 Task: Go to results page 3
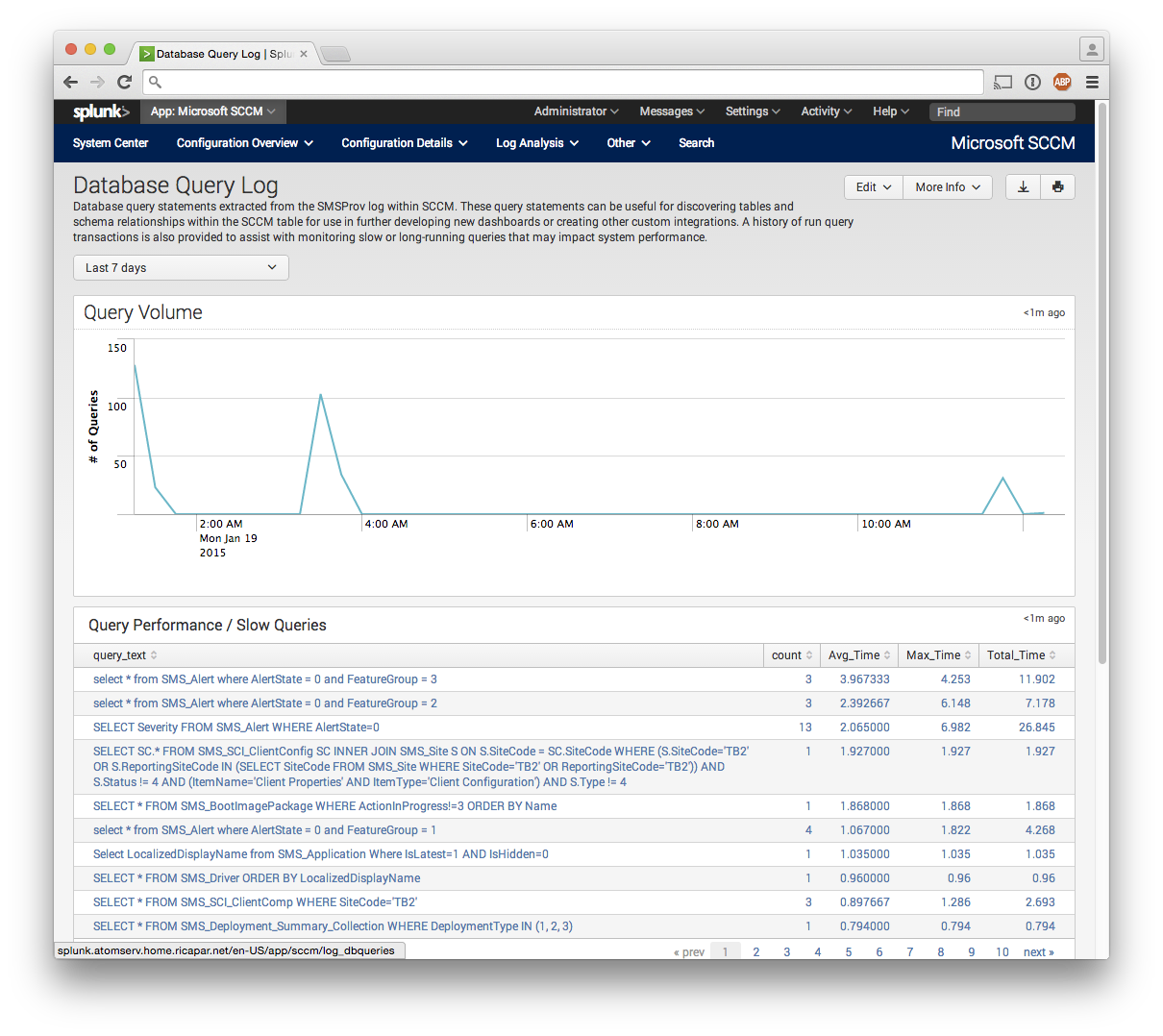click(x=787, y=952)
